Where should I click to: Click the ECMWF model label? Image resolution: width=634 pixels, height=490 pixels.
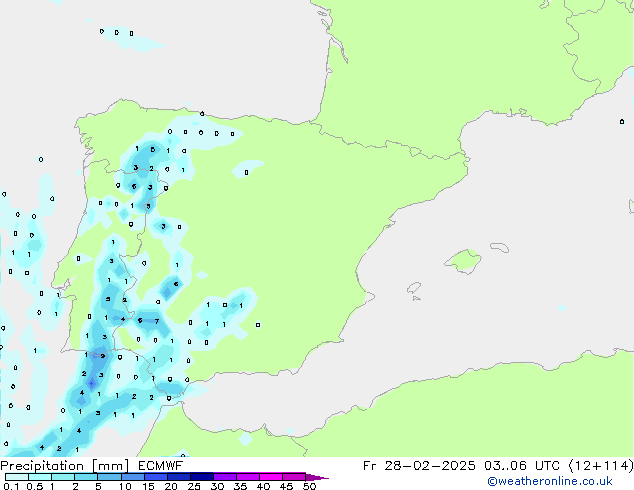pos(161,466)
